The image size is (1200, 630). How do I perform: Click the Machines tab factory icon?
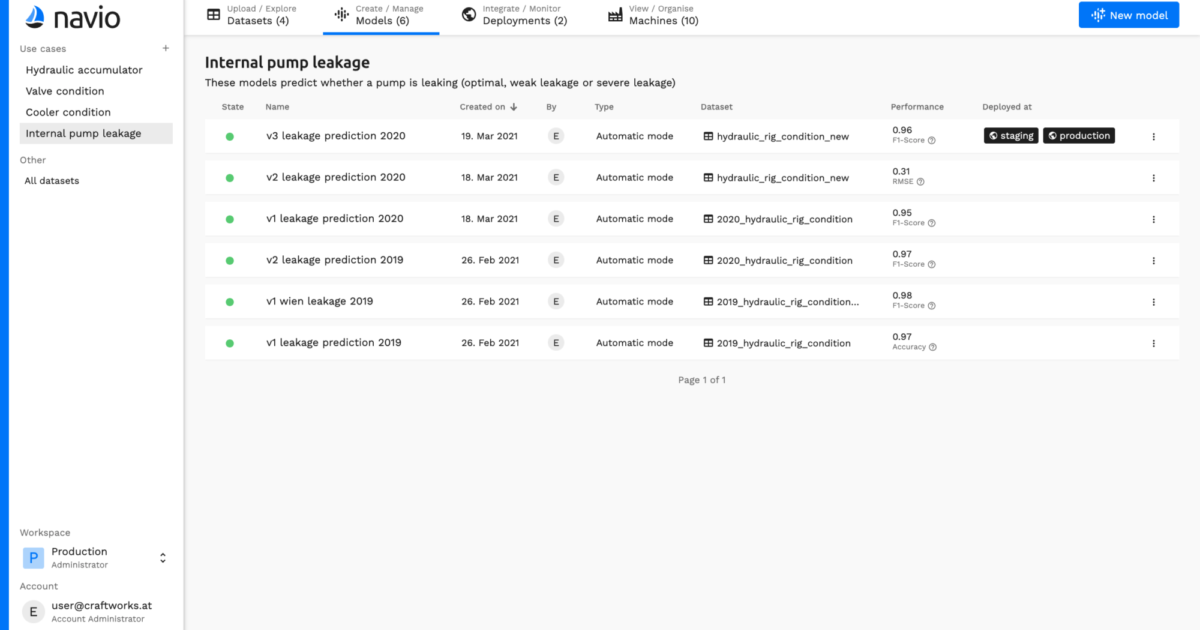coord(615,15)
